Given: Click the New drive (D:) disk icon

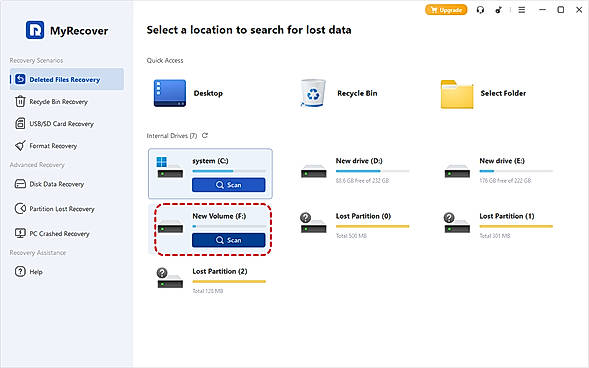Looking at the screenshot, I should coord(314,171).
